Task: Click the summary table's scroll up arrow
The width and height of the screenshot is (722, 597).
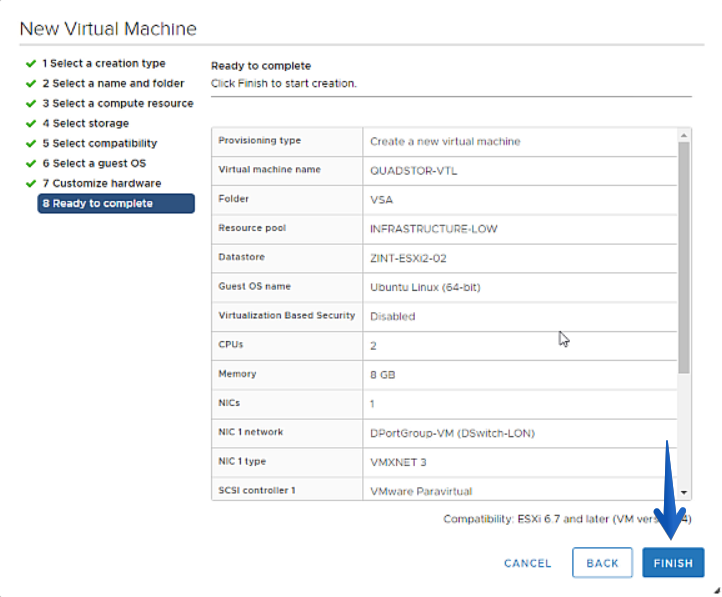Action: click(x=684, y=135)
